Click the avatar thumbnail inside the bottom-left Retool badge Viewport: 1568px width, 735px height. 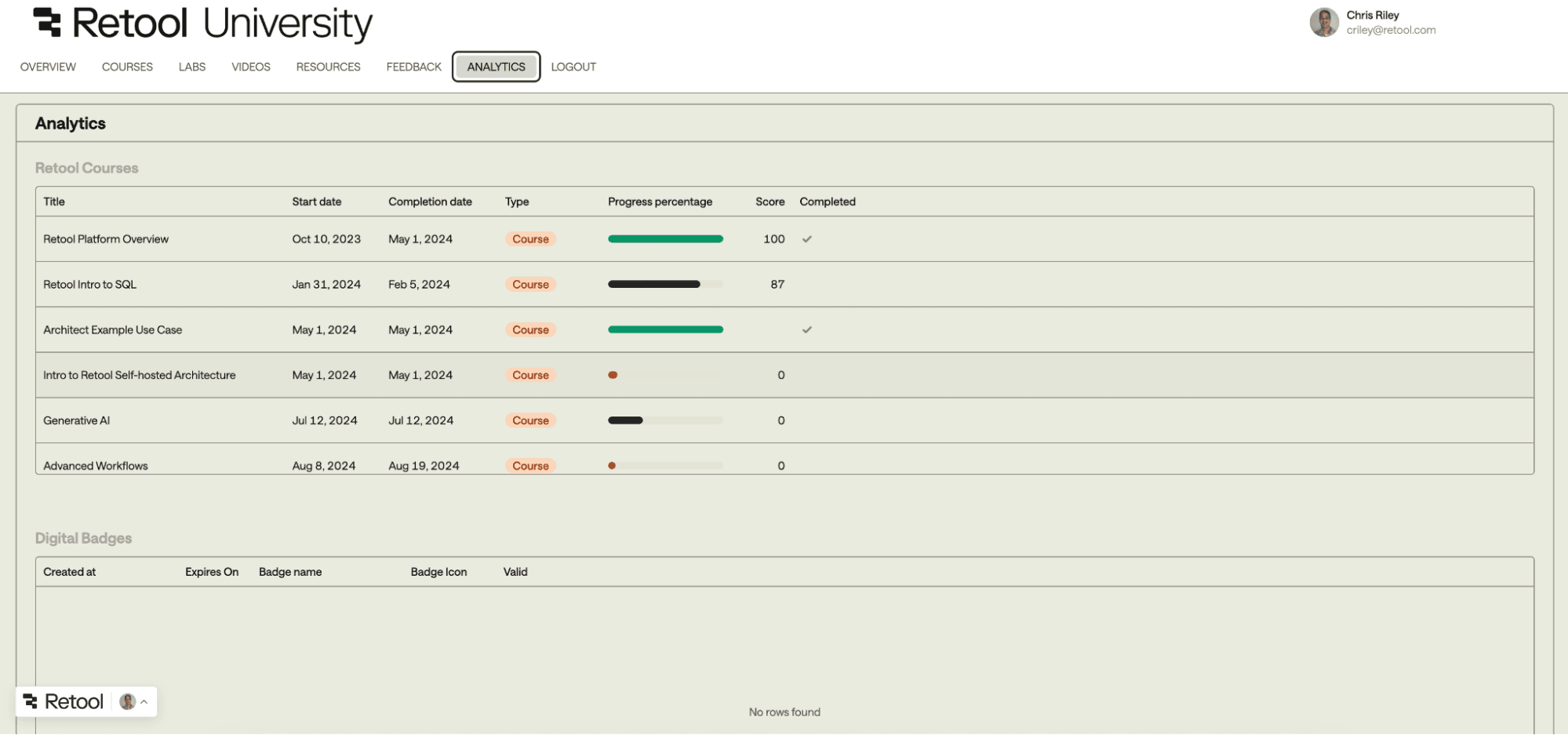[x=128, y=701]
